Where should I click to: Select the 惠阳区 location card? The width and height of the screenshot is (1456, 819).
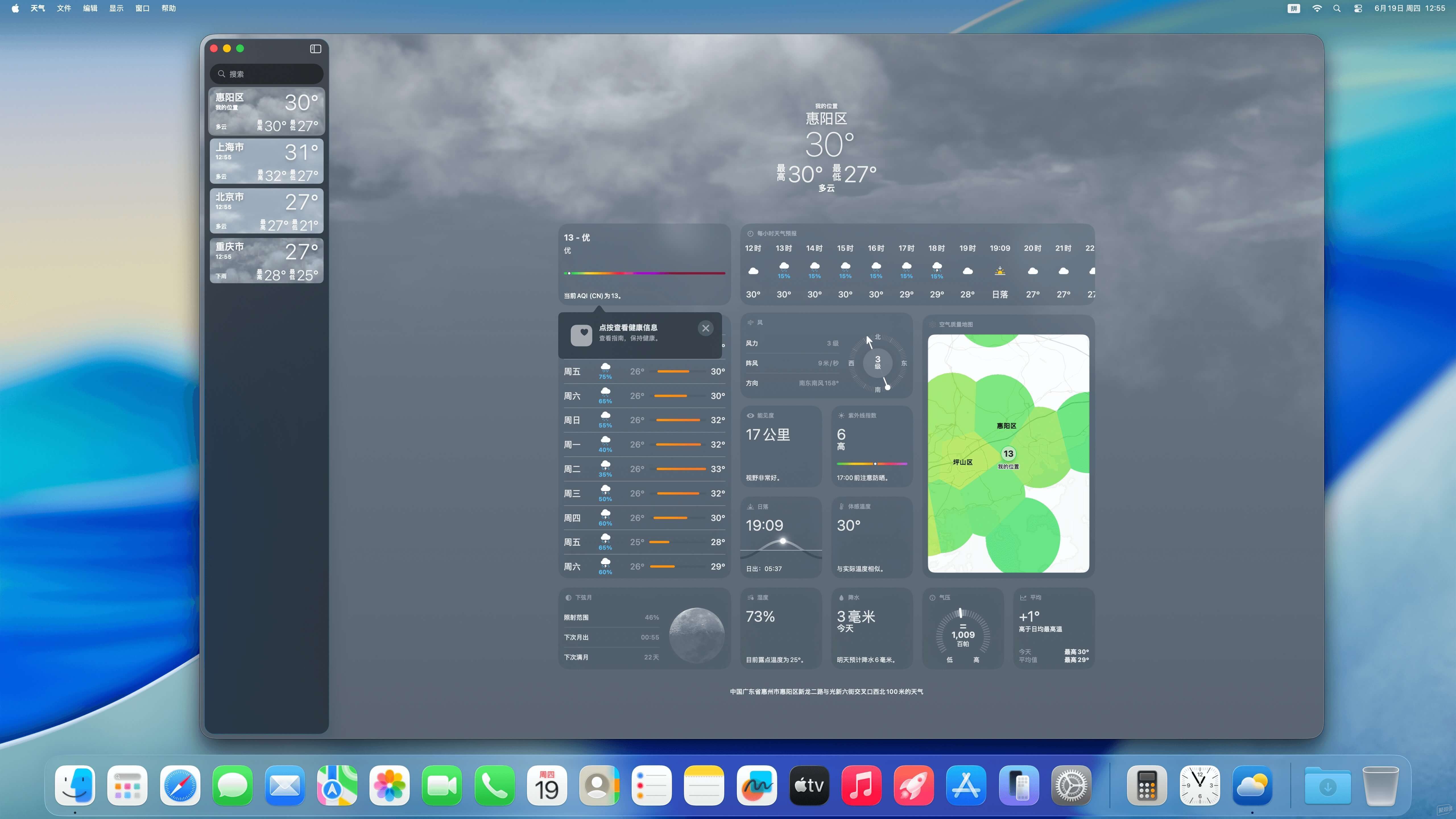[x=266, y=111]
